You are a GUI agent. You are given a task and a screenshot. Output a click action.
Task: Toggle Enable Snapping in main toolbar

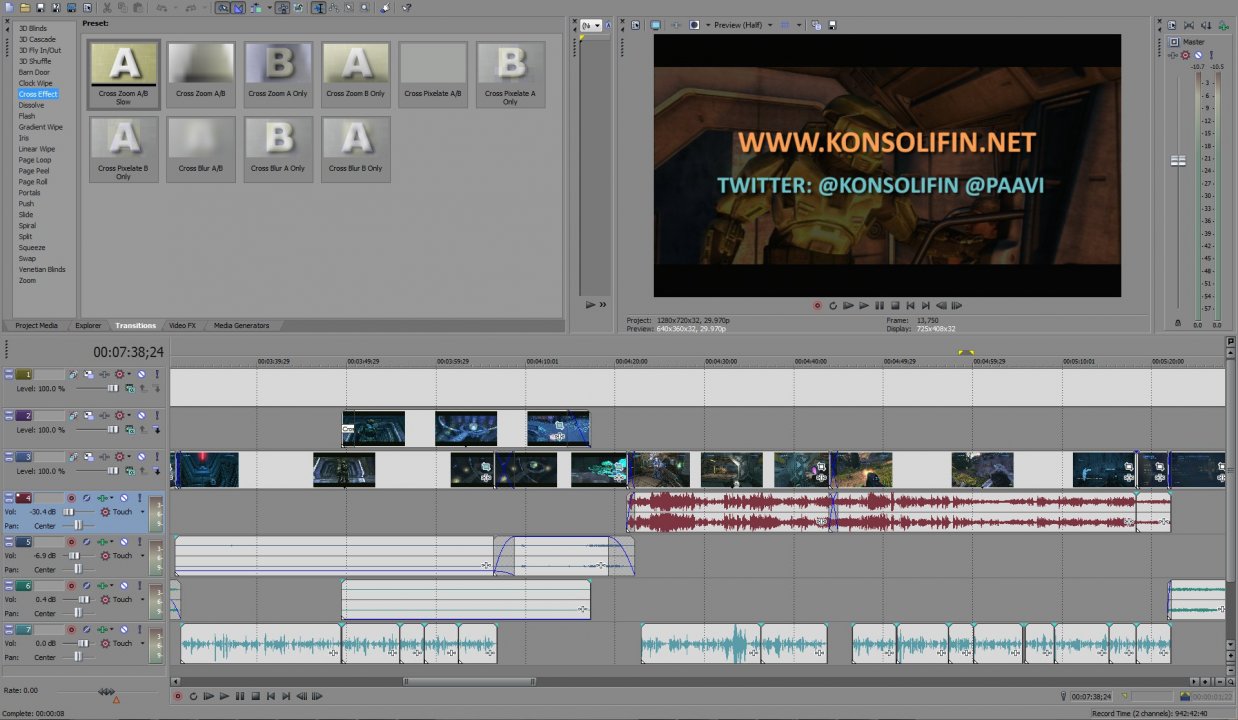(223, 8)
